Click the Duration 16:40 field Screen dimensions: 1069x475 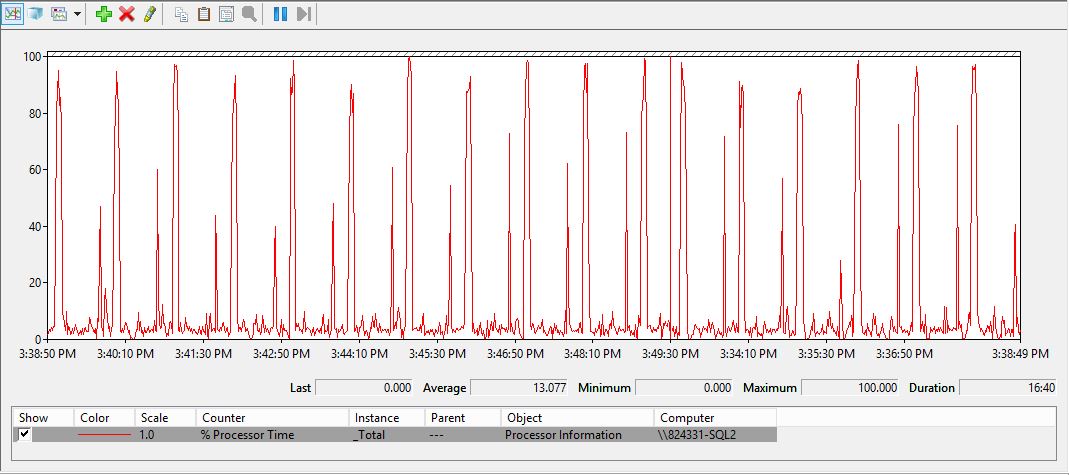1008,388
